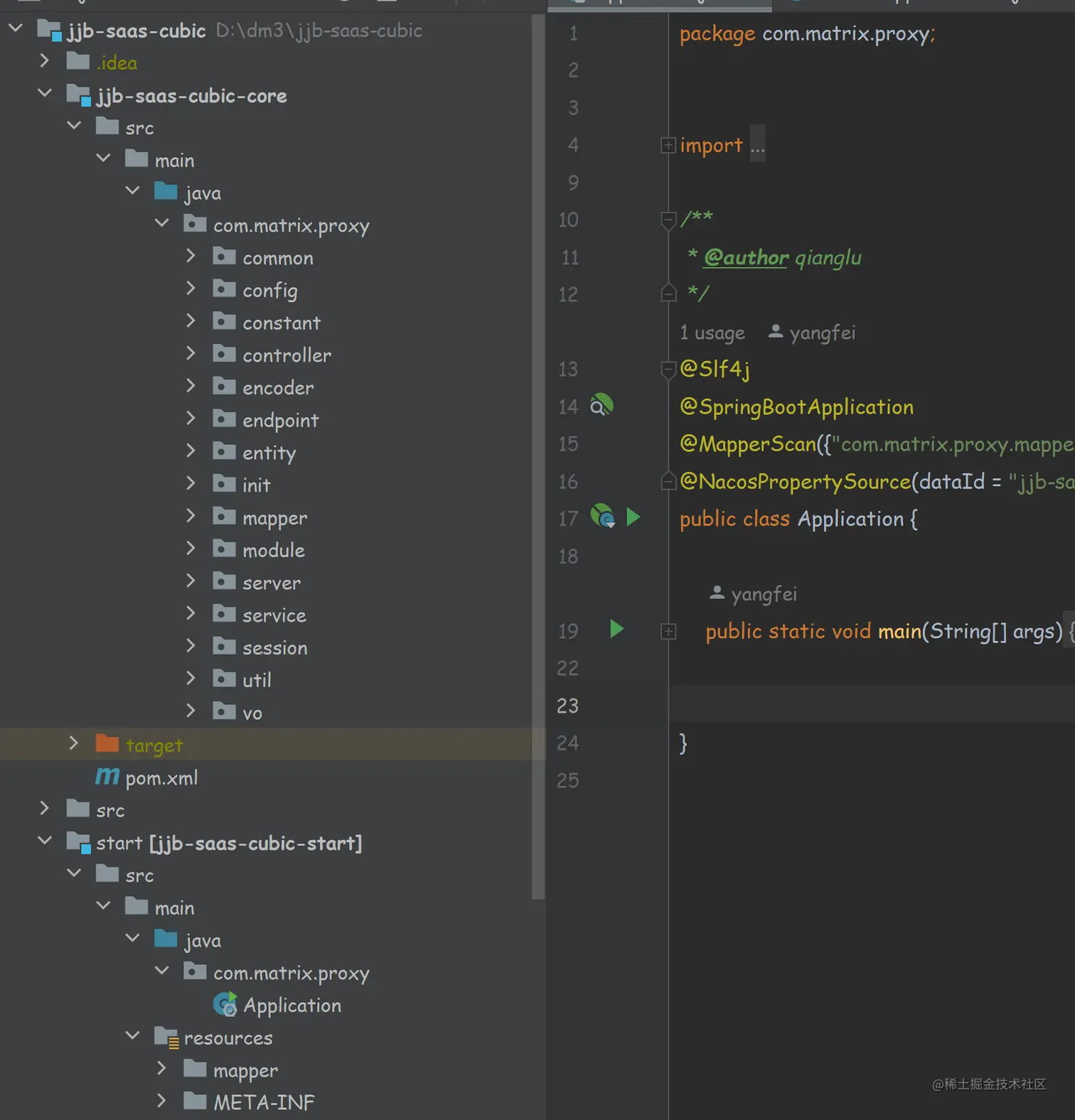Viewport: 1075px width, 1120px height.
Task: Click the Spring bean gutter icon on line 14
Action: click(601, 406)
